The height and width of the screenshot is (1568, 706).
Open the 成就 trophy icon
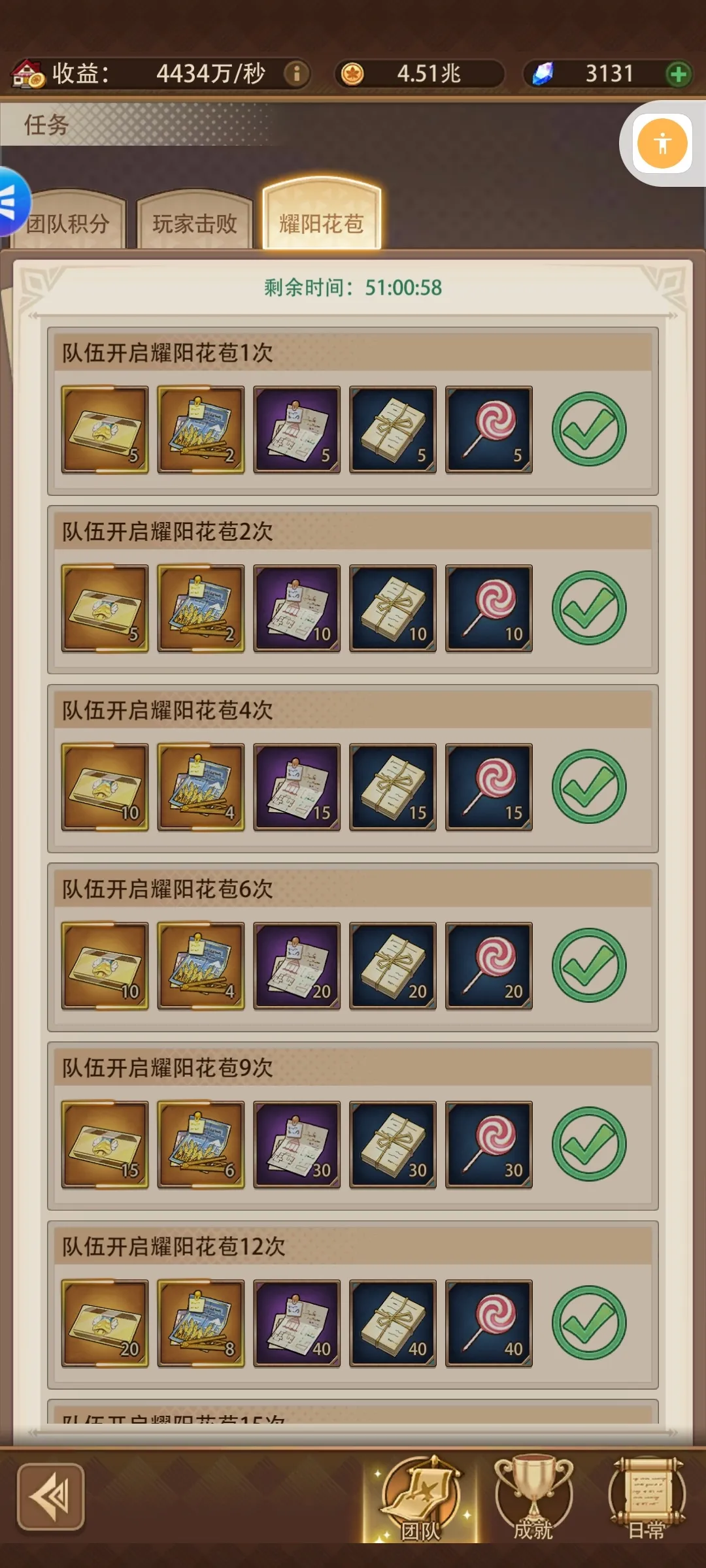tap(533, 1497)
